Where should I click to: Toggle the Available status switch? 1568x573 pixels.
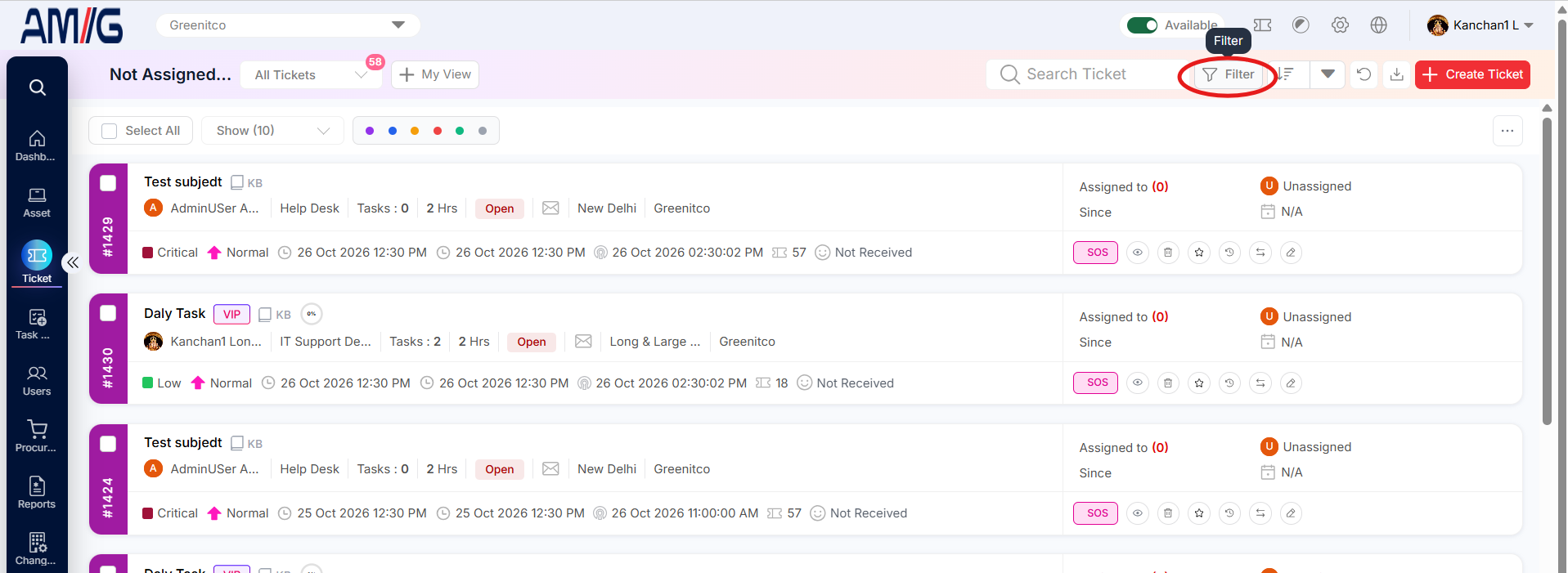pos(1142,25)
